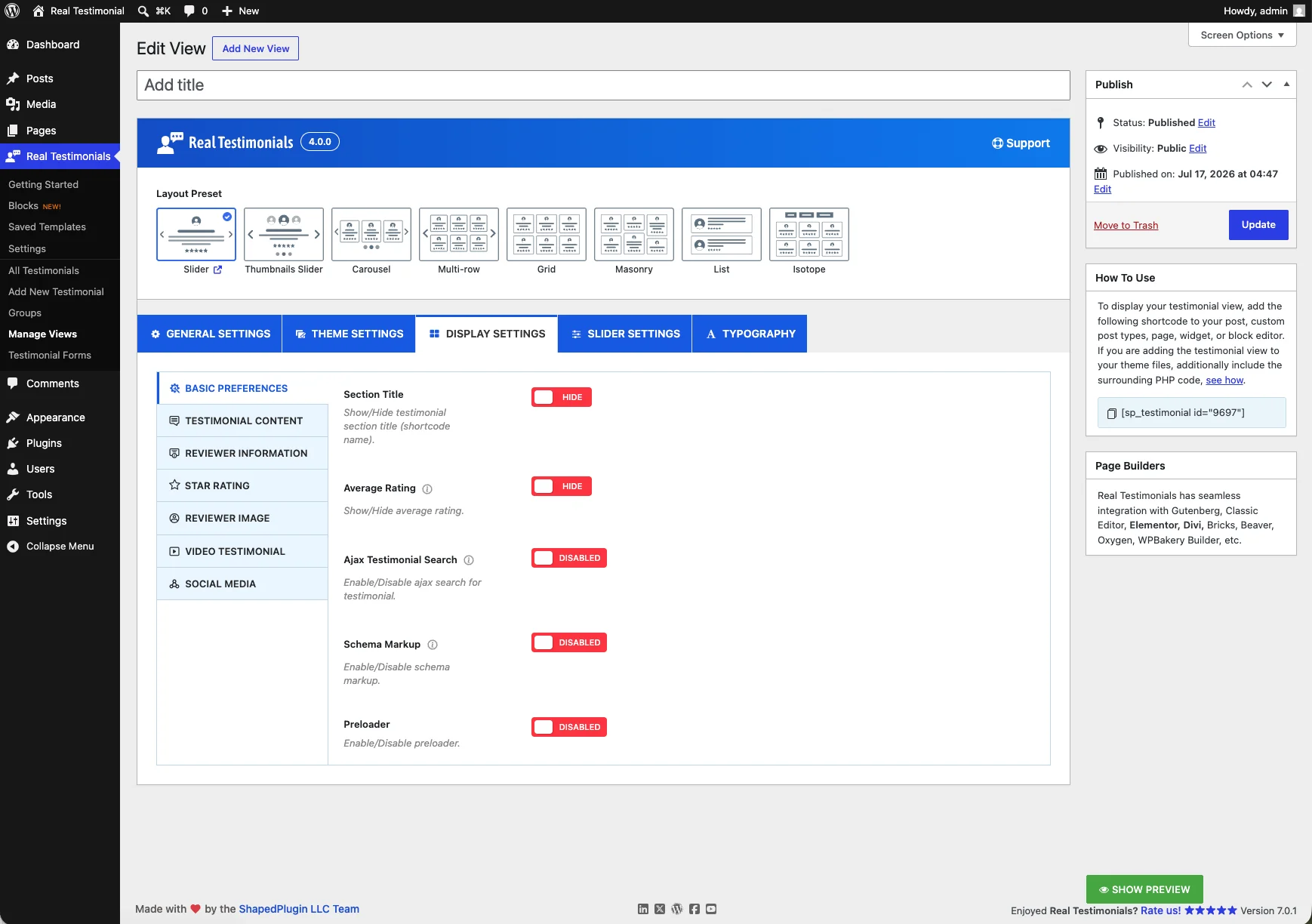Collapse the Publish panel with triangle toggle
This screenshot has width=1312, height=924.
[1286, 85]
